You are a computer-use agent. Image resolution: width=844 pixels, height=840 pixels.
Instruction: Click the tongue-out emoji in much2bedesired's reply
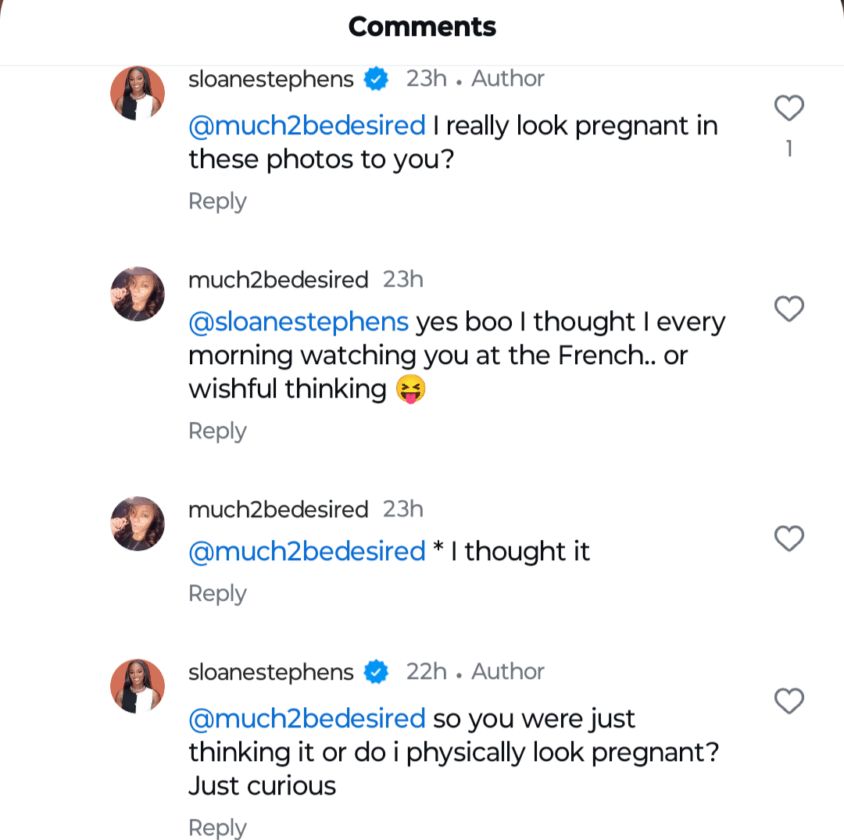click(x=412, y=388)
